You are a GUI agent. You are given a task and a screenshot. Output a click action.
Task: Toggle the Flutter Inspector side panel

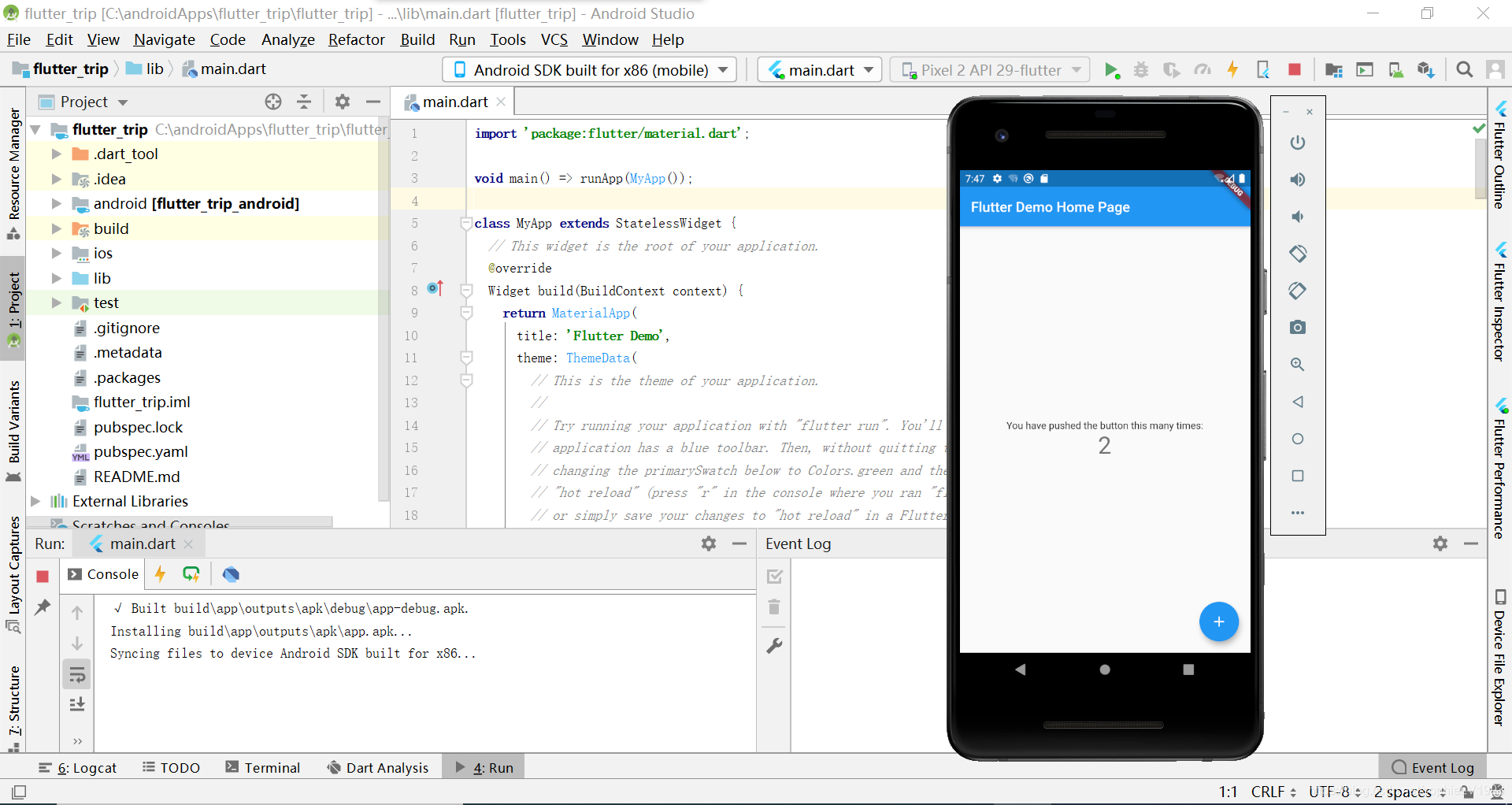pyautogui.click(x=1500, y=302)
